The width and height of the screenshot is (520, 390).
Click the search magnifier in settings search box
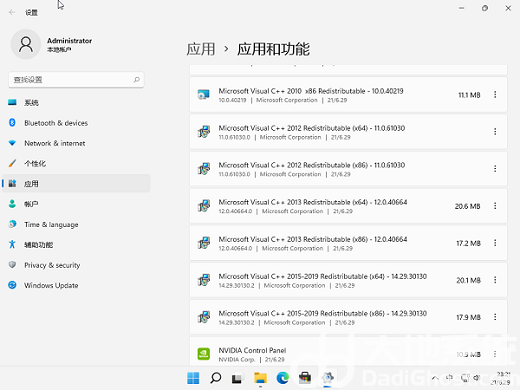pyautogui.click(x=137, y=80)
